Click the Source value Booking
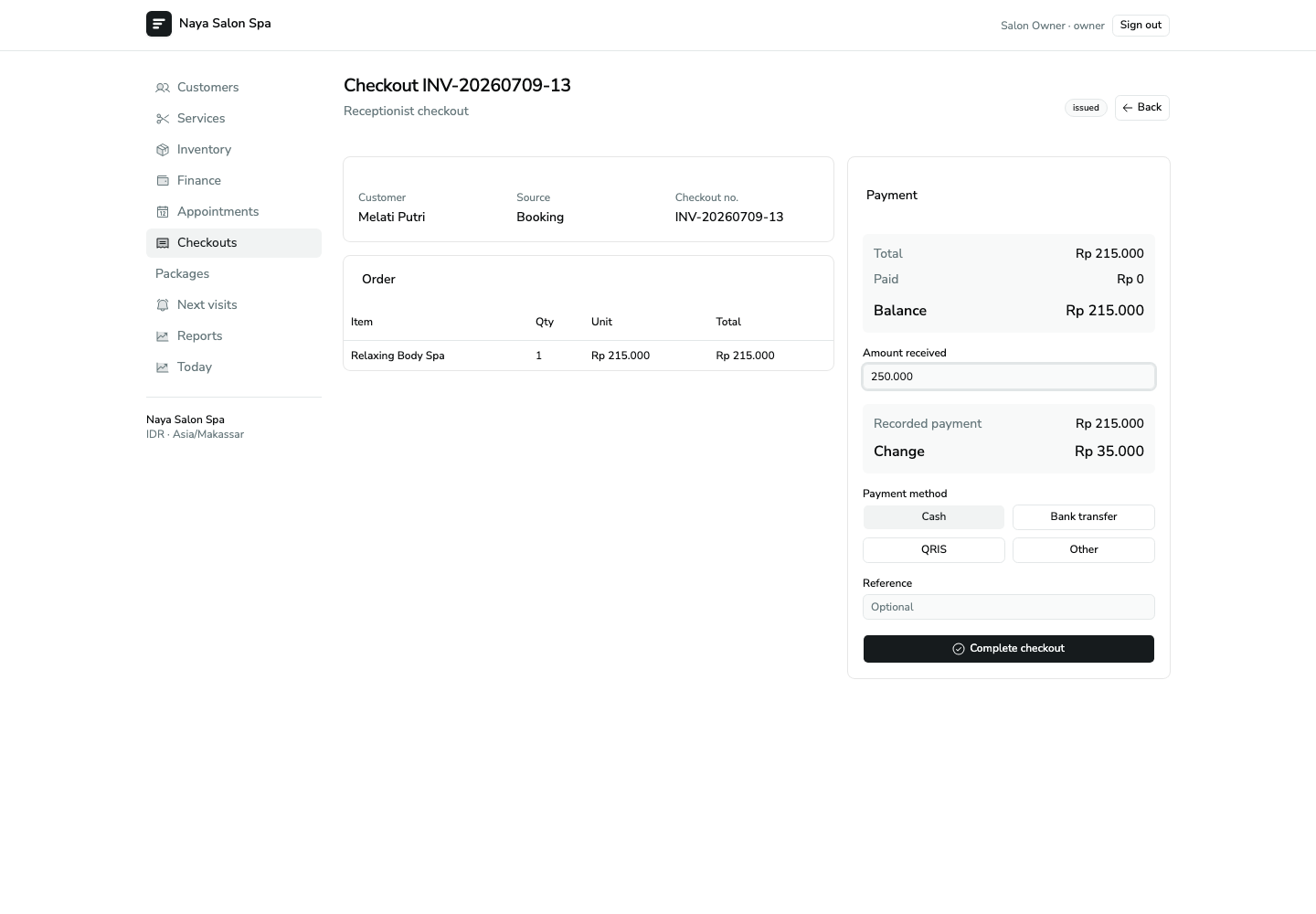 [x=540, y=218]
